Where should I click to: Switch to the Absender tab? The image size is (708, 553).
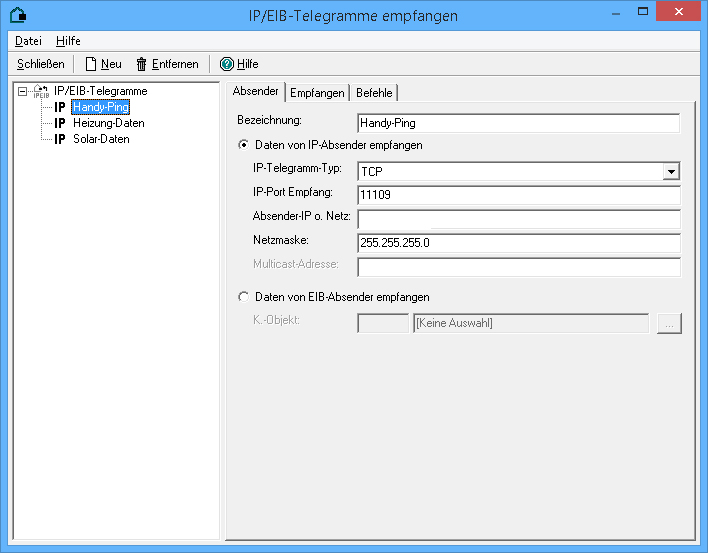256,91
